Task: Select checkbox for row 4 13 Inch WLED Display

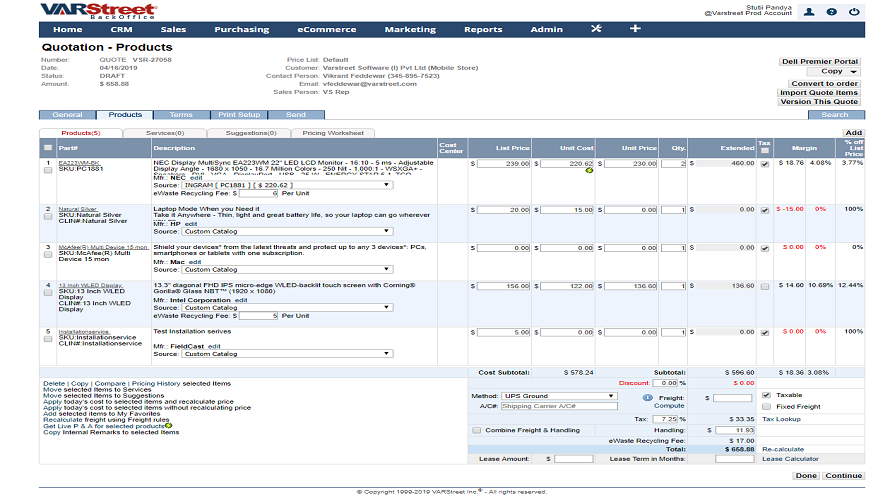Action: 48,293
